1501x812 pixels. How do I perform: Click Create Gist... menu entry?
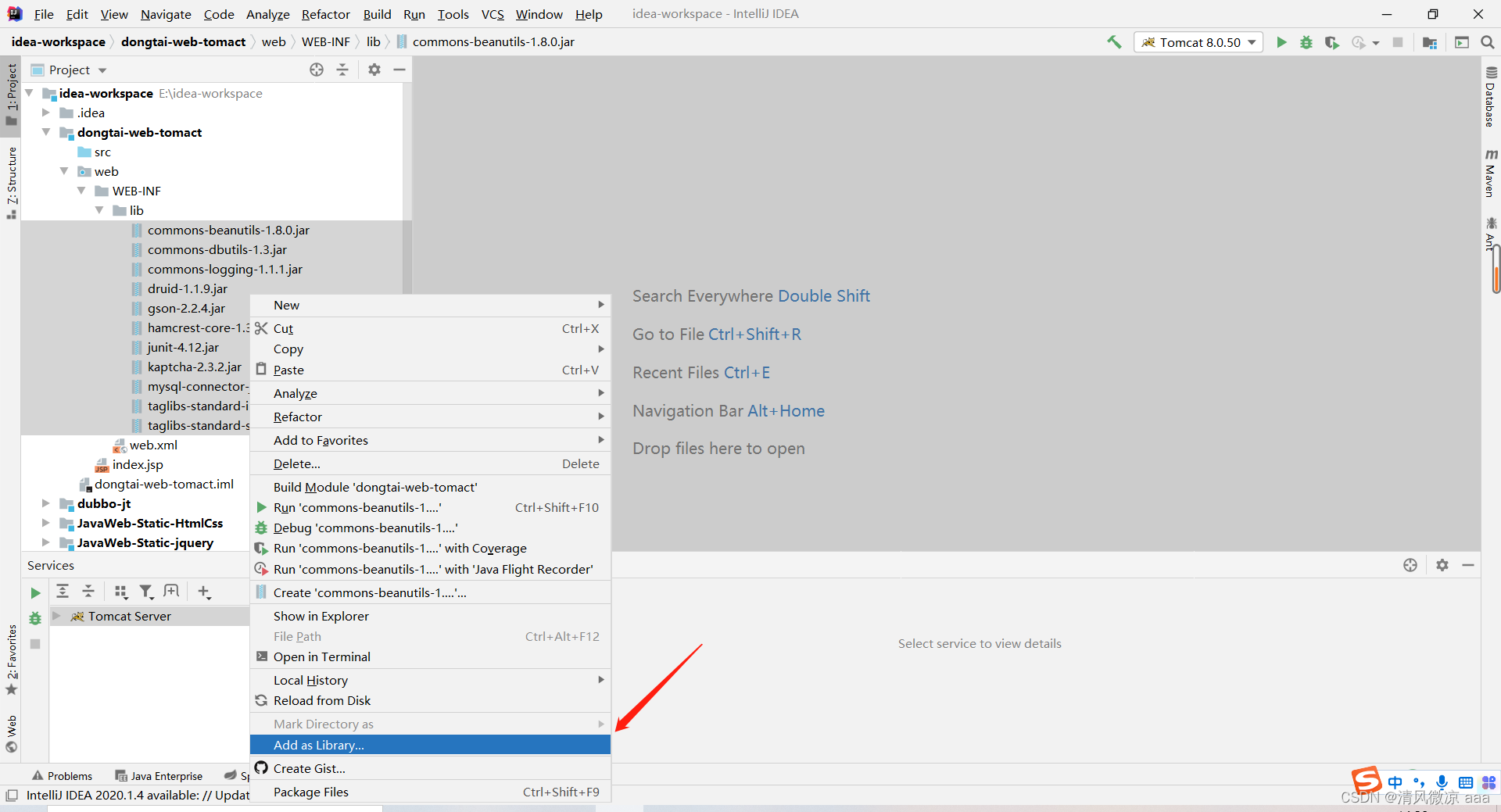click(x=430, y=768)
